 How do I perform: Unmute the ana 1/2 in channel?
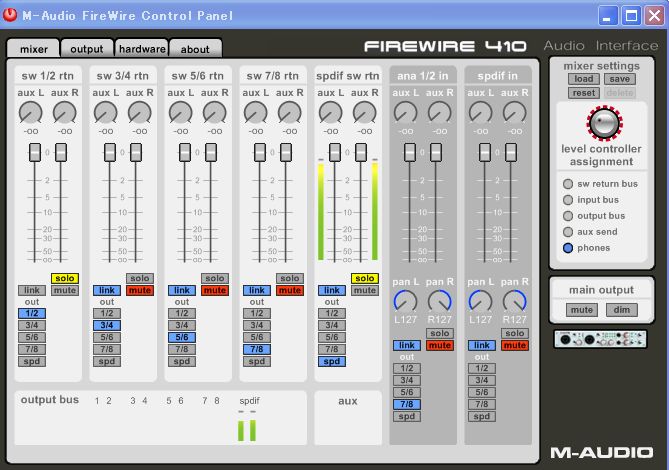tap(440, 345)
